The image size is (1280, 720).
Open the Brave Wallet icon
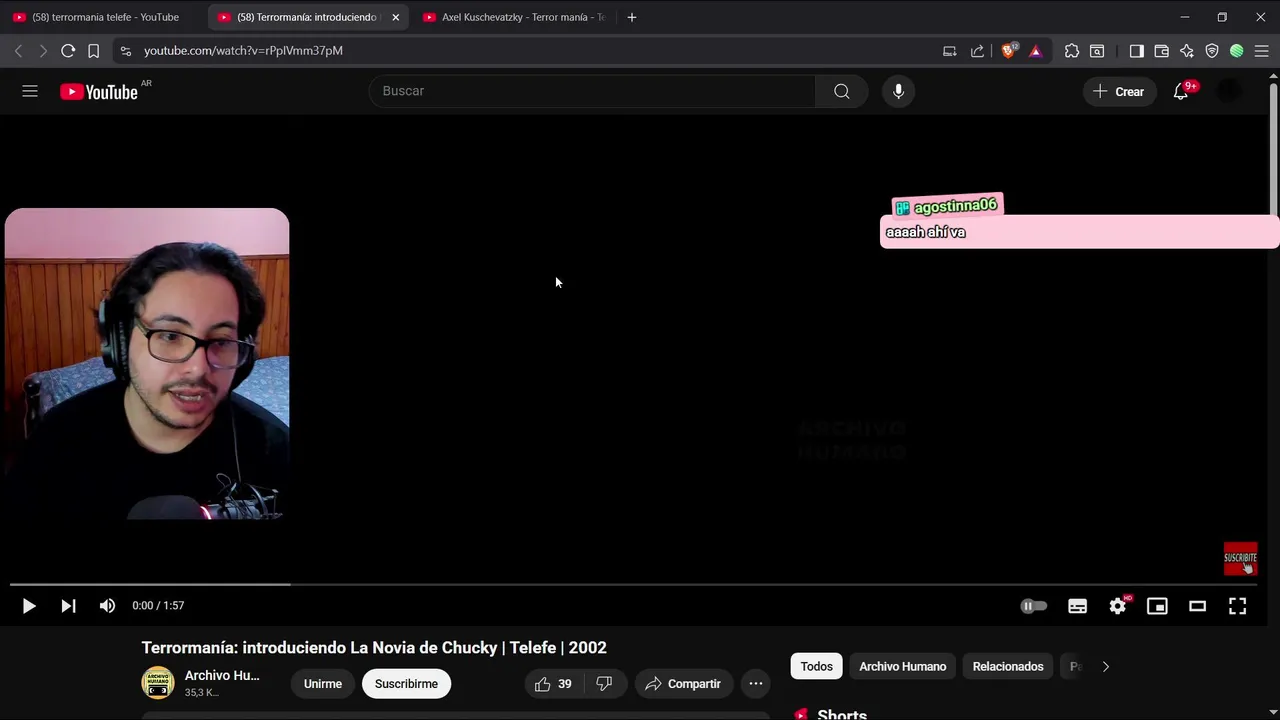pos(1162,51)
